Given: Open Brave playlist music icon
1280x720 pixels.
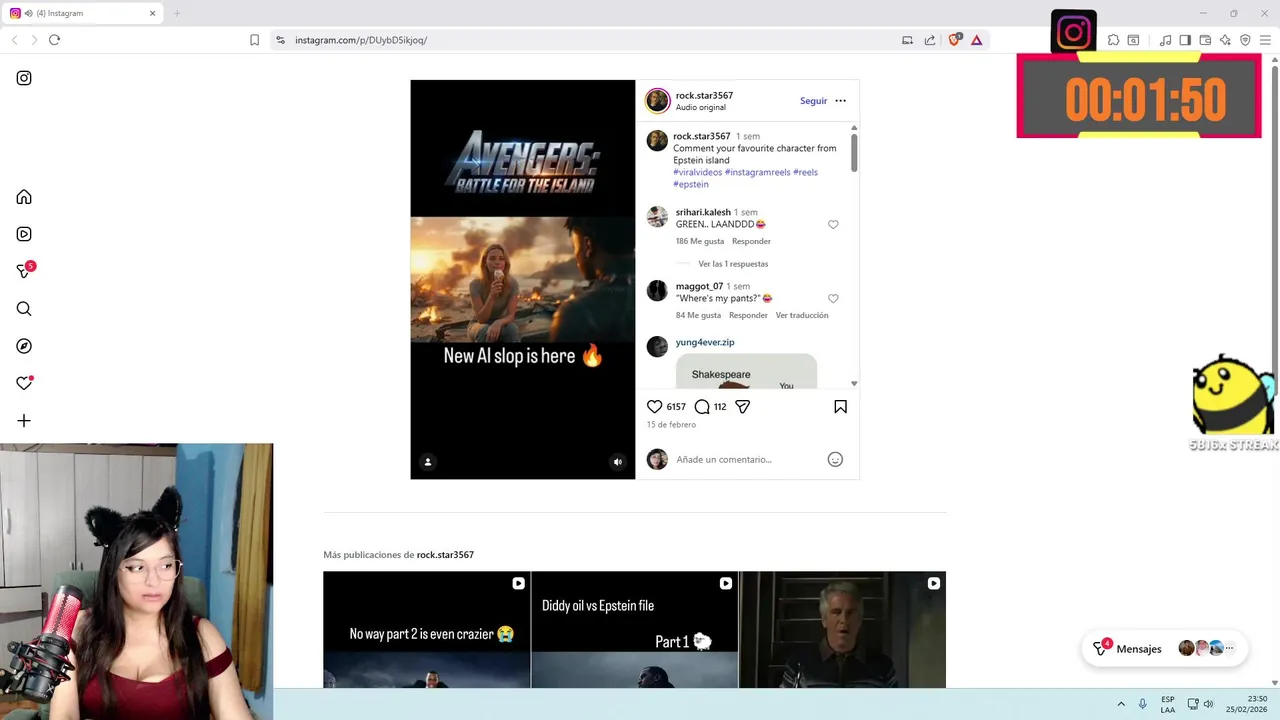Looking at the screenshot, I should click(x=1165, y=40).
